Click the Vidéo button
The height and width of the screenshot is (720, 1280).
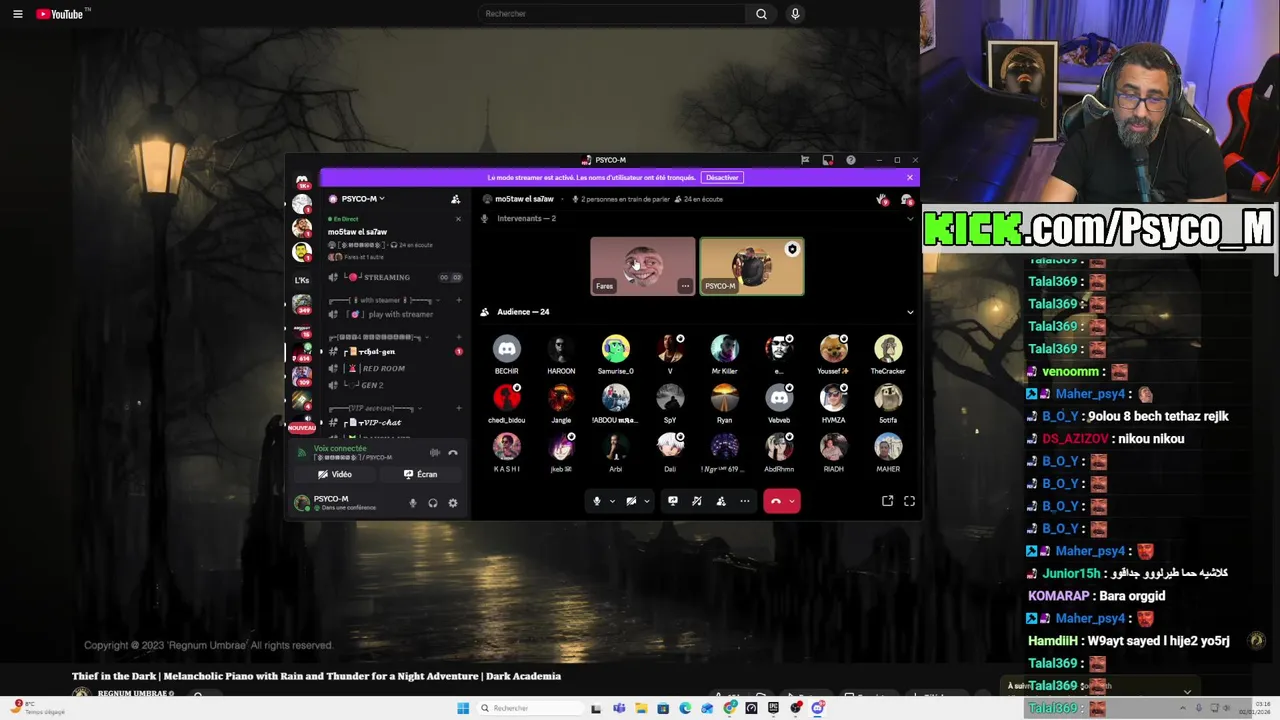[x=335, y=474]
